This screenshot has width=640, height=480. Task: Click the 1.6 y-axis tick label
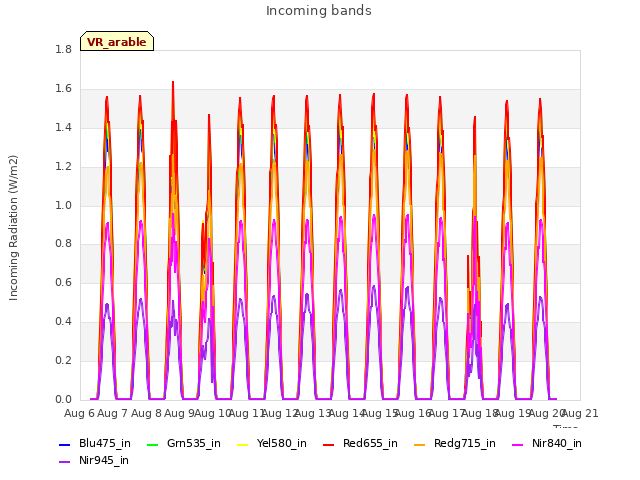click(63, 89)
